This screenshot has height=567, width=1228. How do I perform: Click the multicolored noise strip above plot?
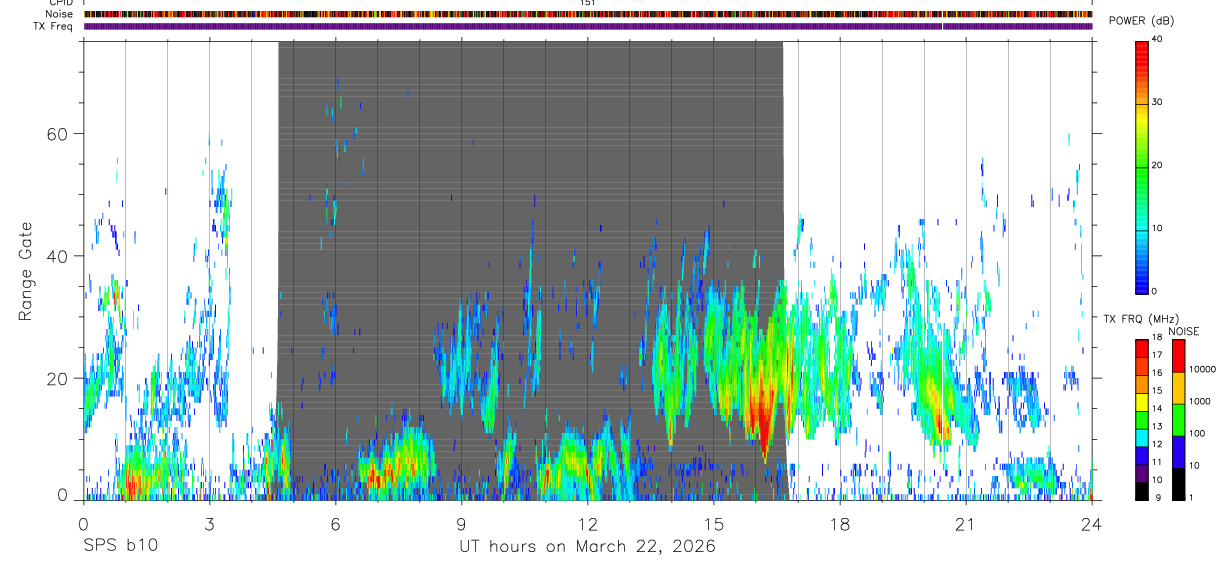pyautogui.click(x=588, y=14)
